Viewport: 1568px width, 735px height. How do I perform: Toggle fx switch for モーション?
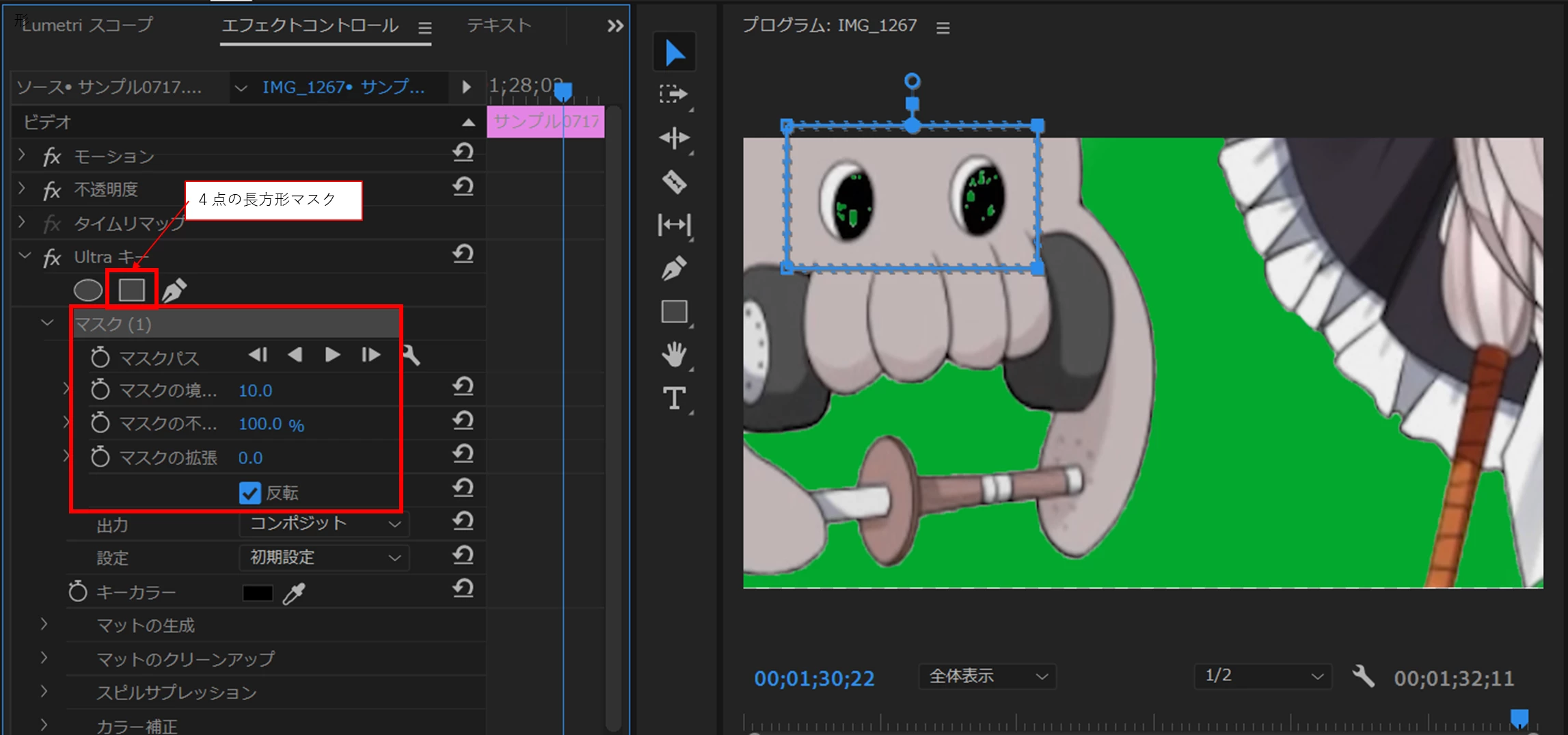[x=52, y=157]
